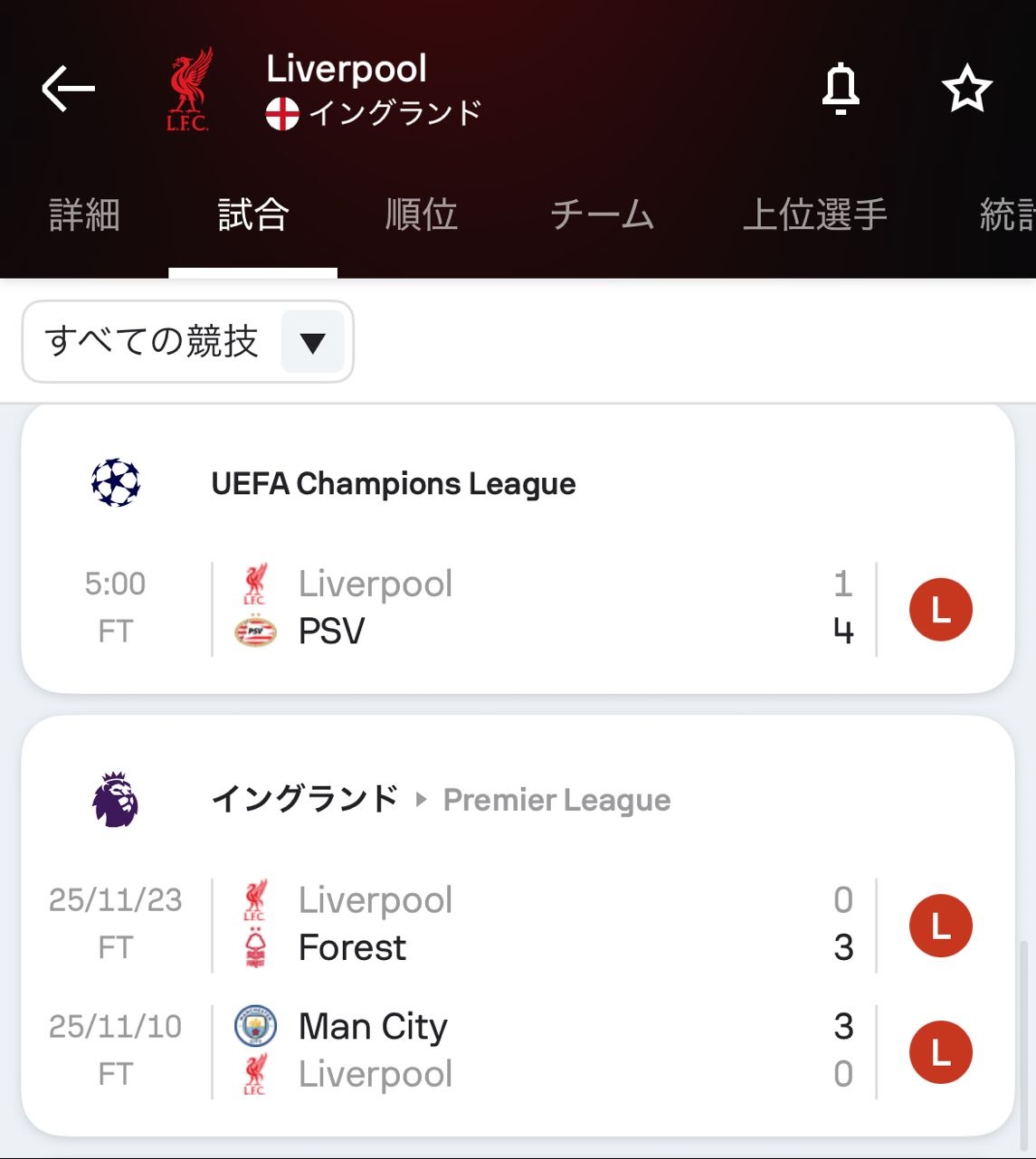This screenshot has width=1036, height=1159.
Task: Open the Liverpool vs PSV match
Action: click(543, 608)
